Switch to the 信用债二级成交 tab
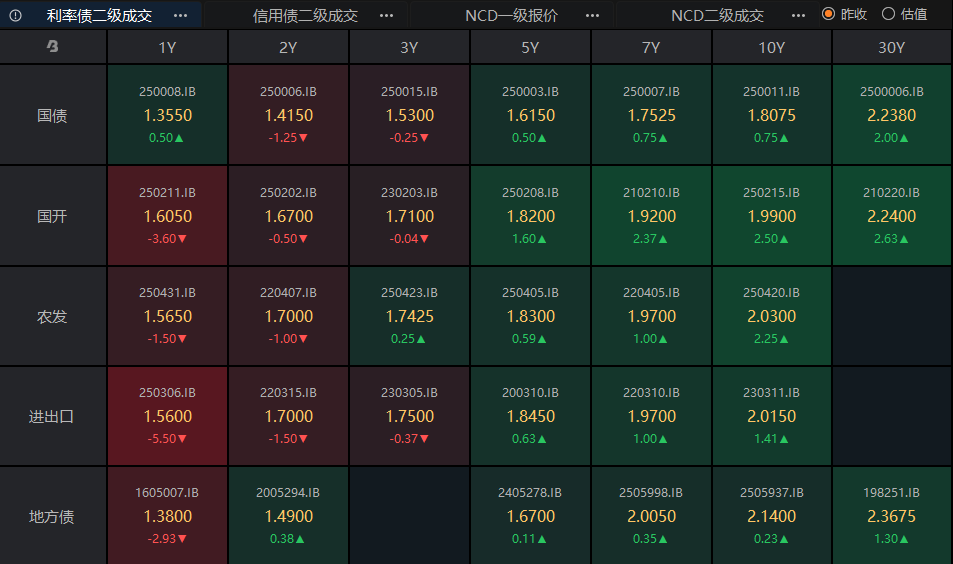This screenshot has width=953, height=564. pyautogui.click(x=305, y=15)
